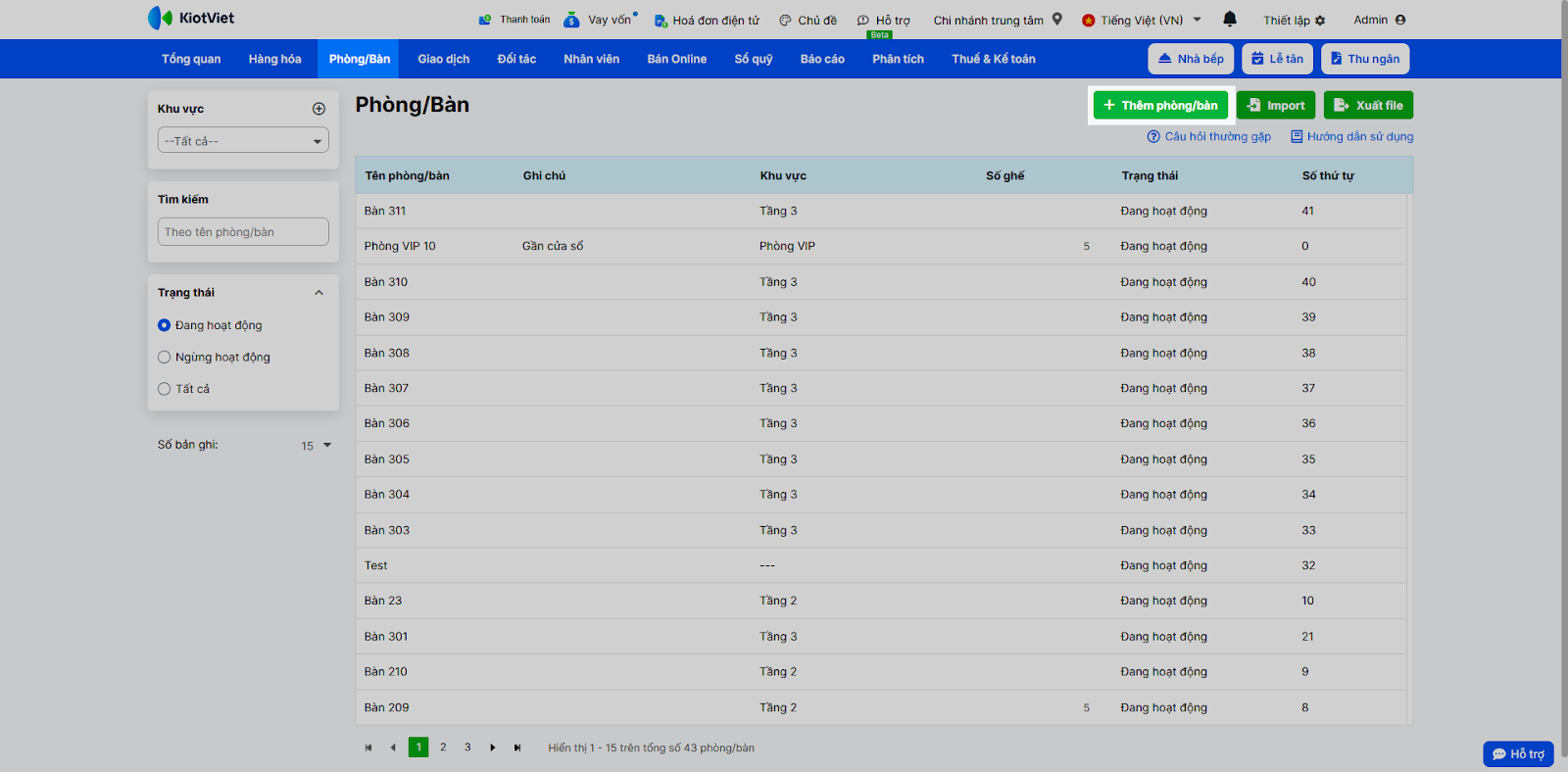The image size is (1568, 772).
Task: Open the Đối tác menu
Action: coord(516,59)
